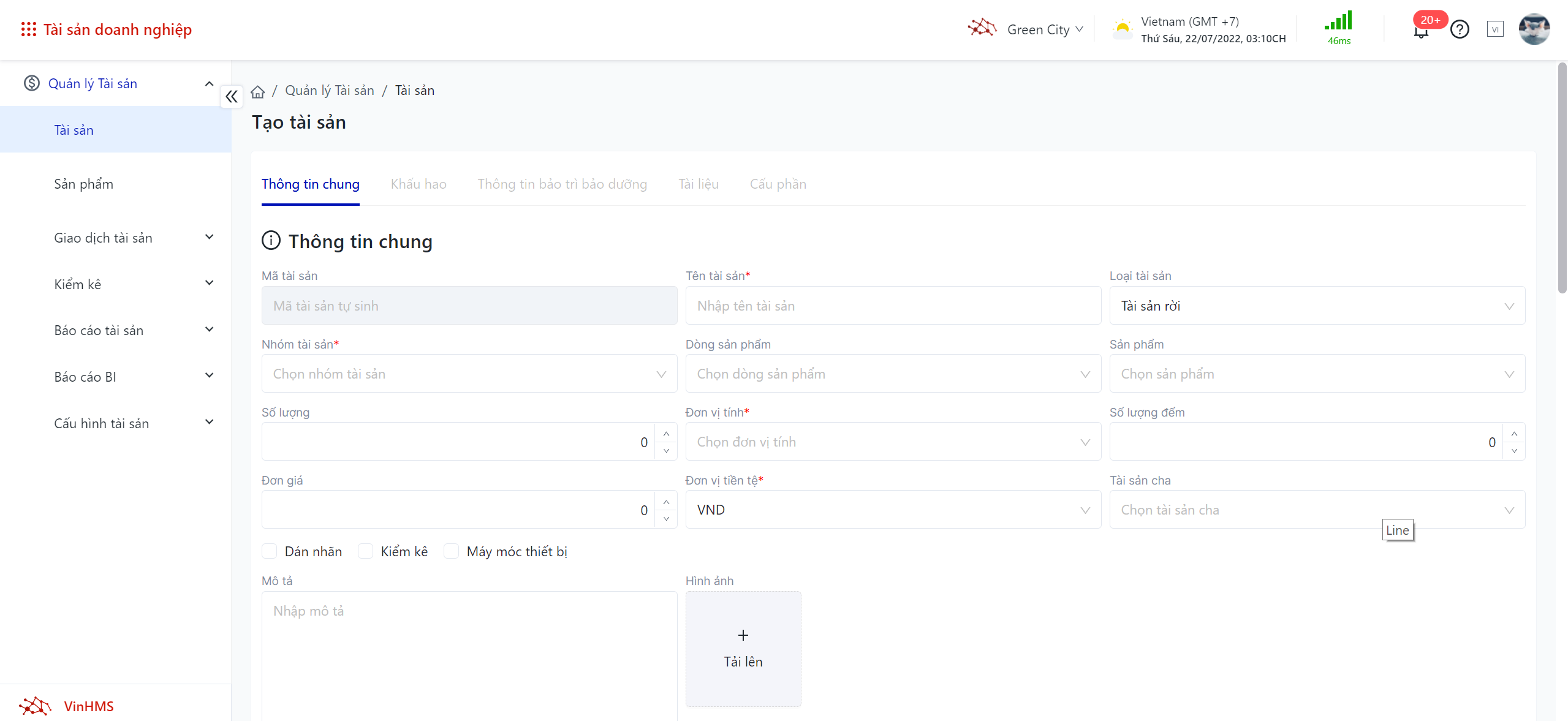Enable the Dán nhãn checkbox

[x=270, y=551]
